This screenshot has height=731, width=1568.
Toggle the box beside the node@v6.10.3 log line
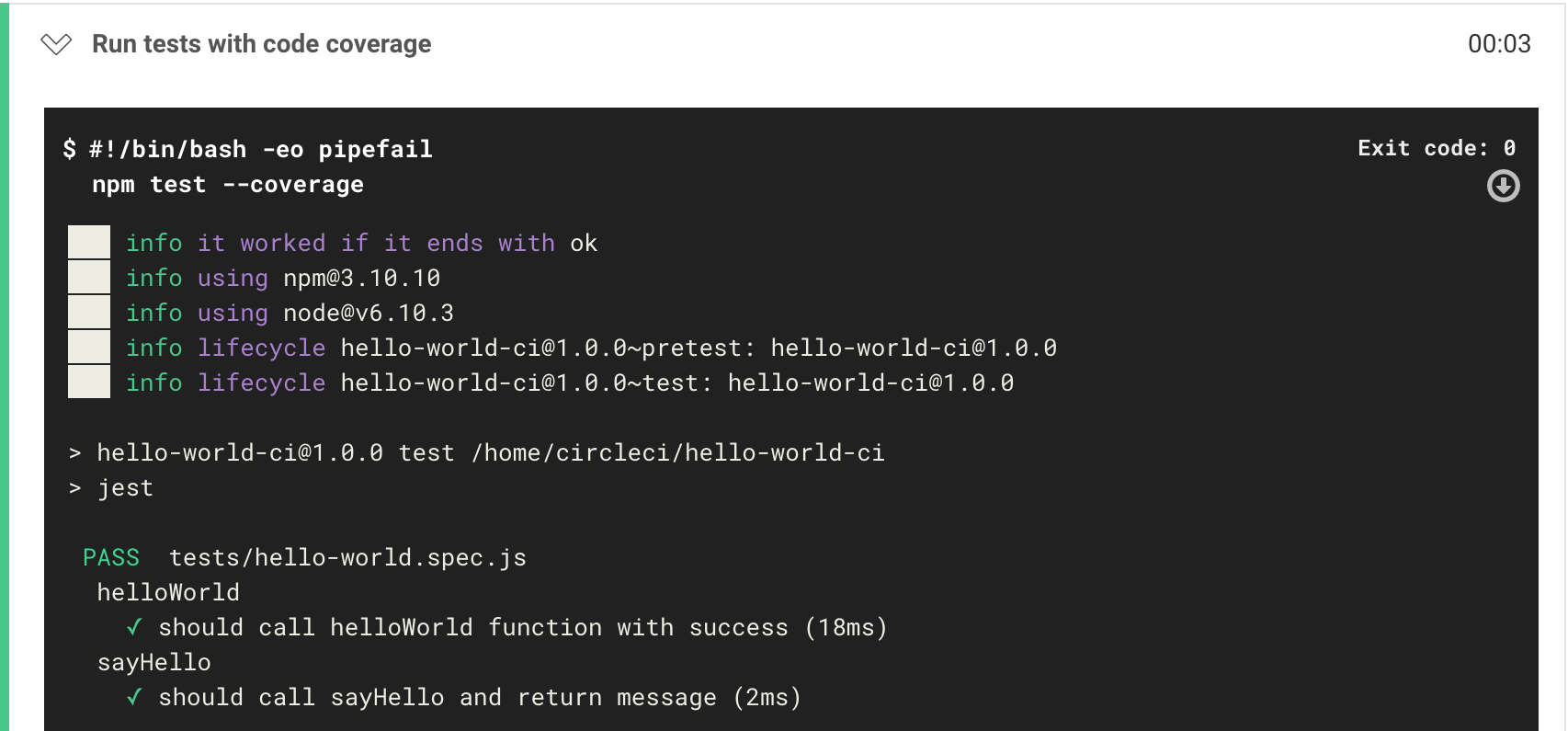click(x=88, y=312)
